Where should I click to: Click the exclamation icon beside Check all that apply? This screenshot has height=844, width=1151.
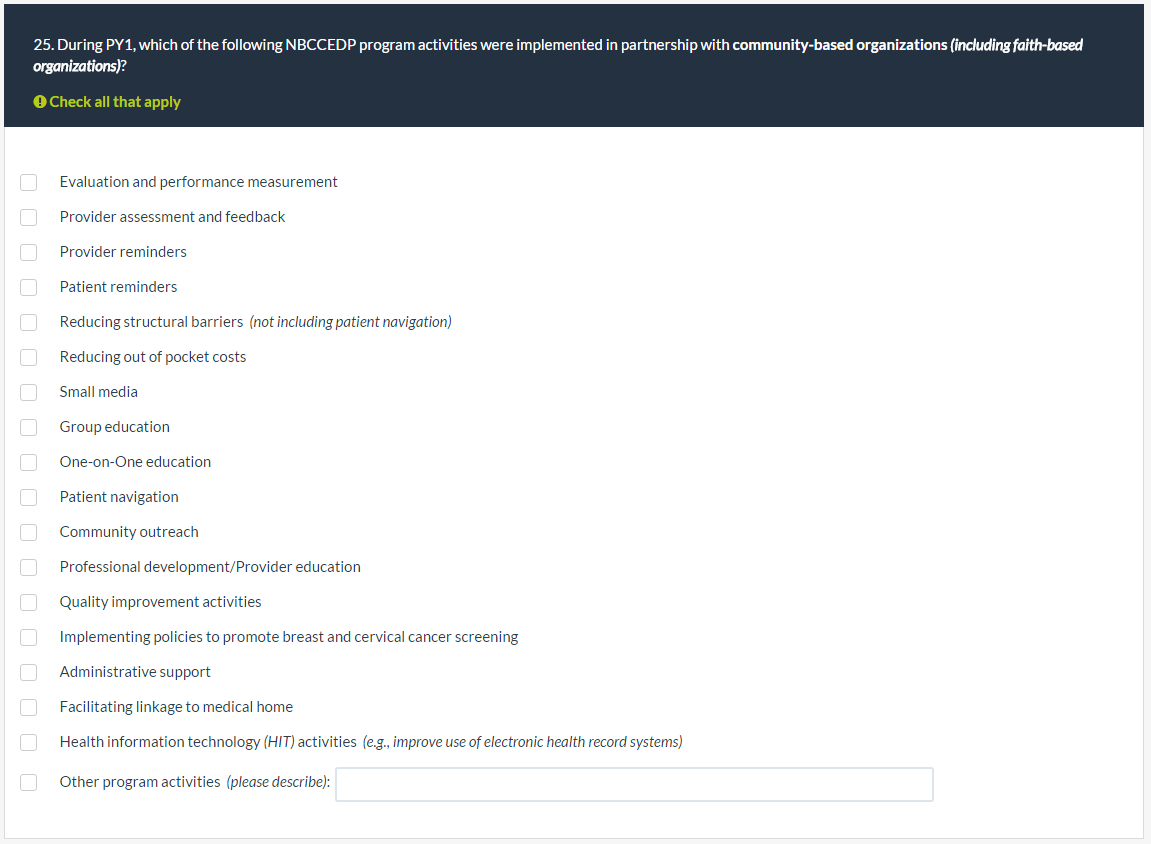click(40, 102)
